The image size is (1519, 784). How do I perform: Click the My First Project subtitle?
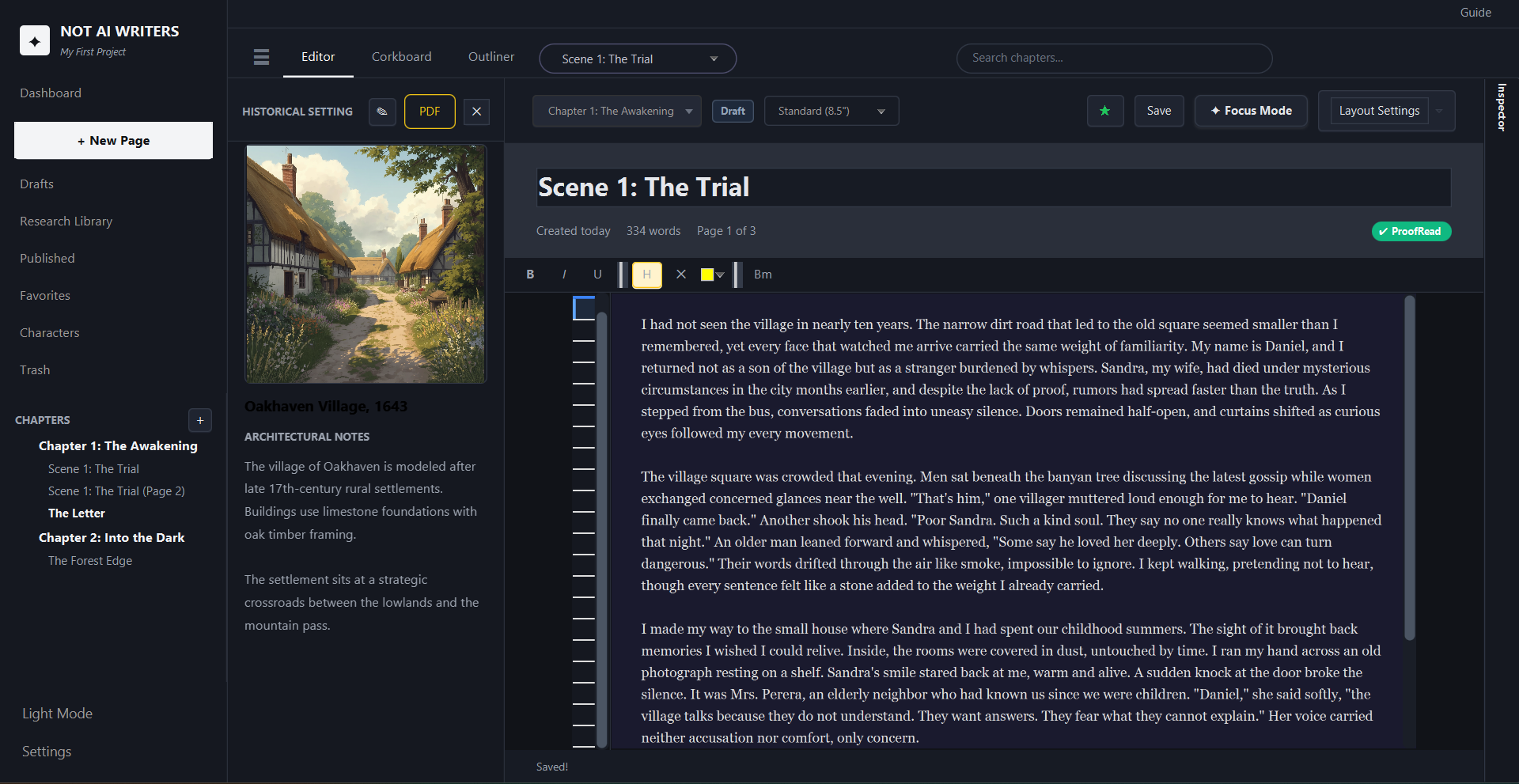(x=93, y=52)
